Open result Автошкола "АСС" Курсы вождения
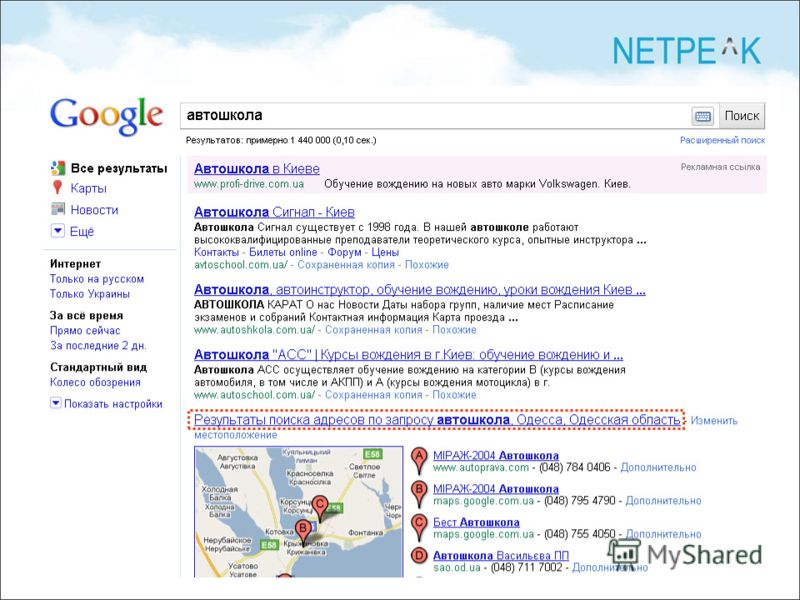 click(409, 355)
